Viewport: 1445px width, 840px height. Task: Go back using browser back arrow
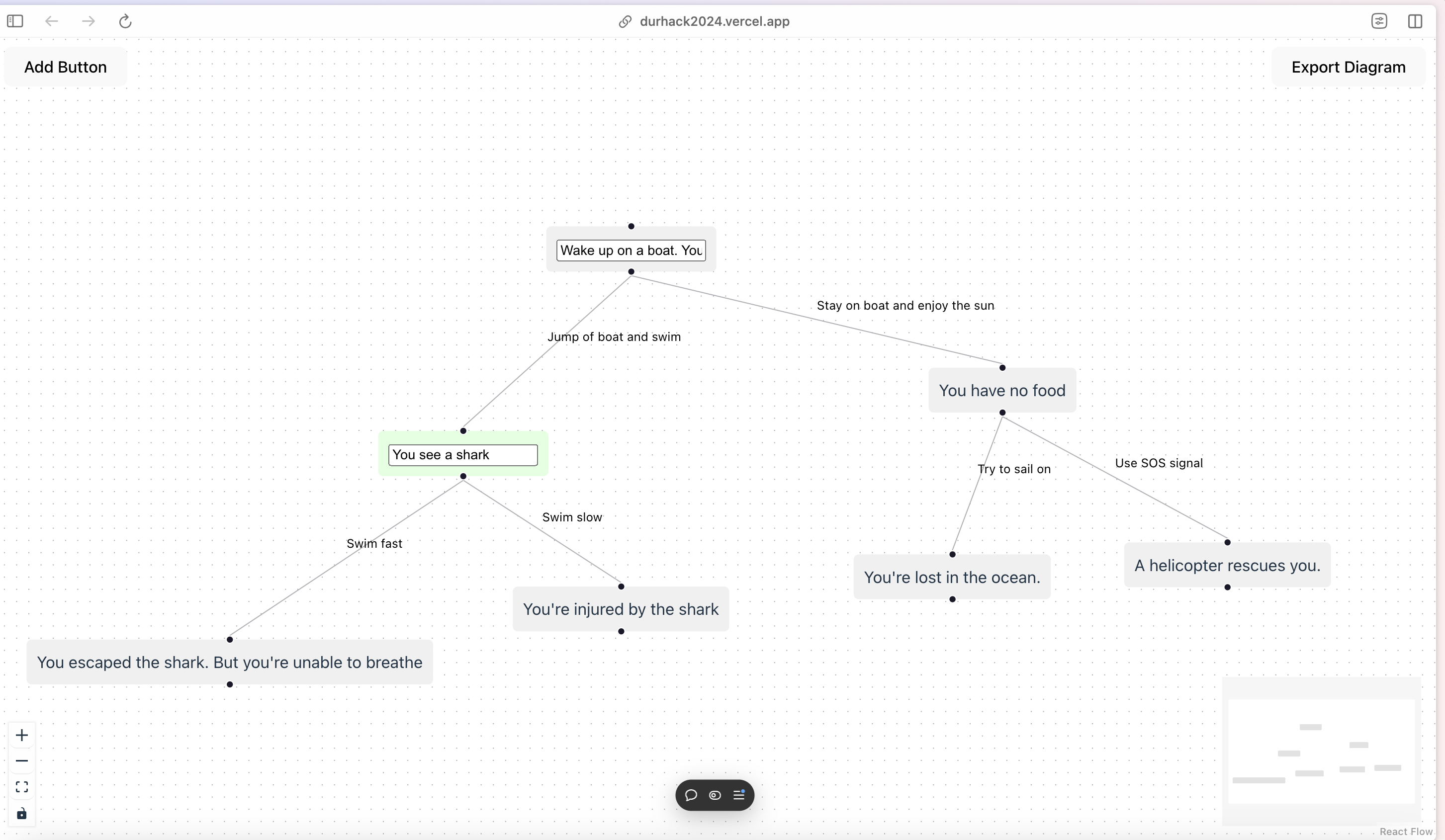click(52, 22)
